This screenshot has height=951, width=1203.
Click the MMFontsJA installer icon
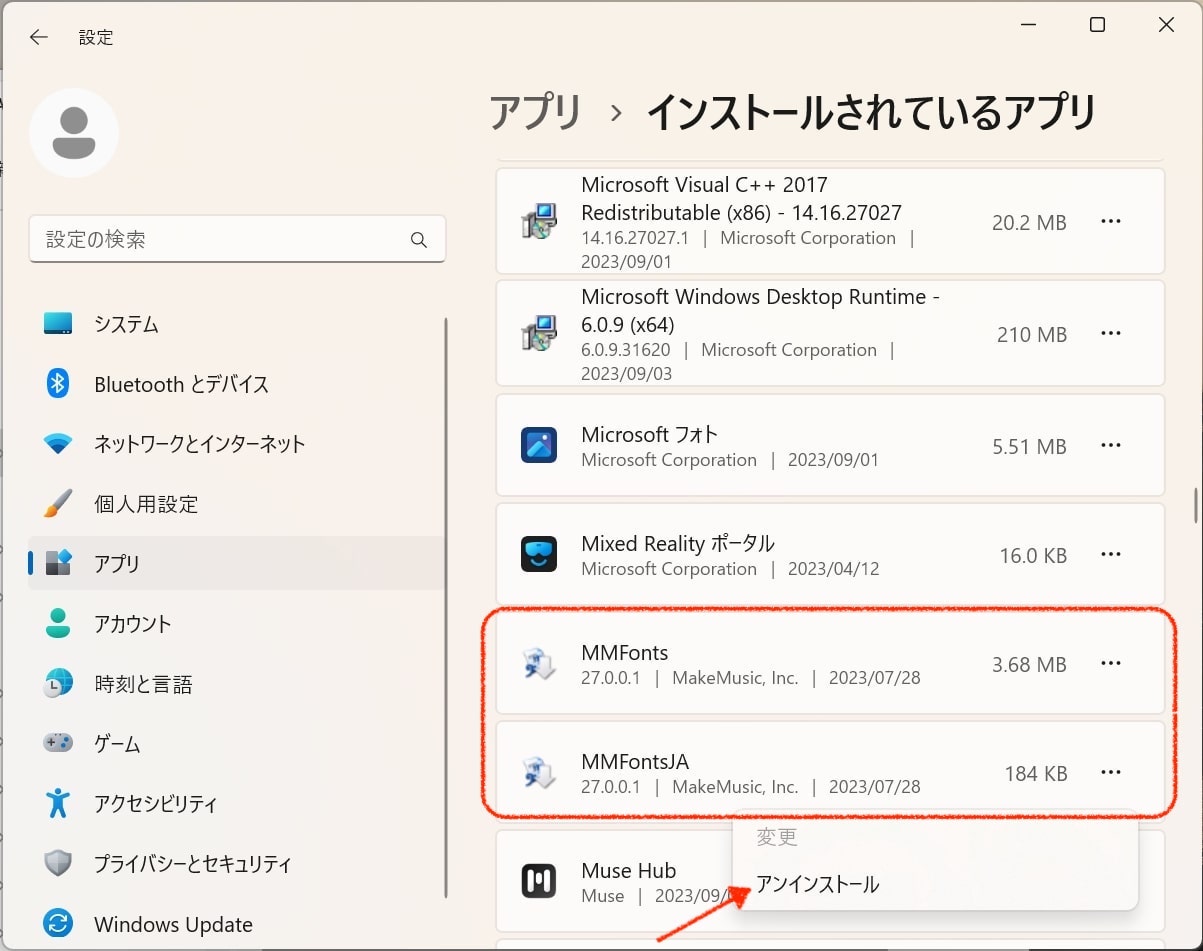tap(539, 773)
